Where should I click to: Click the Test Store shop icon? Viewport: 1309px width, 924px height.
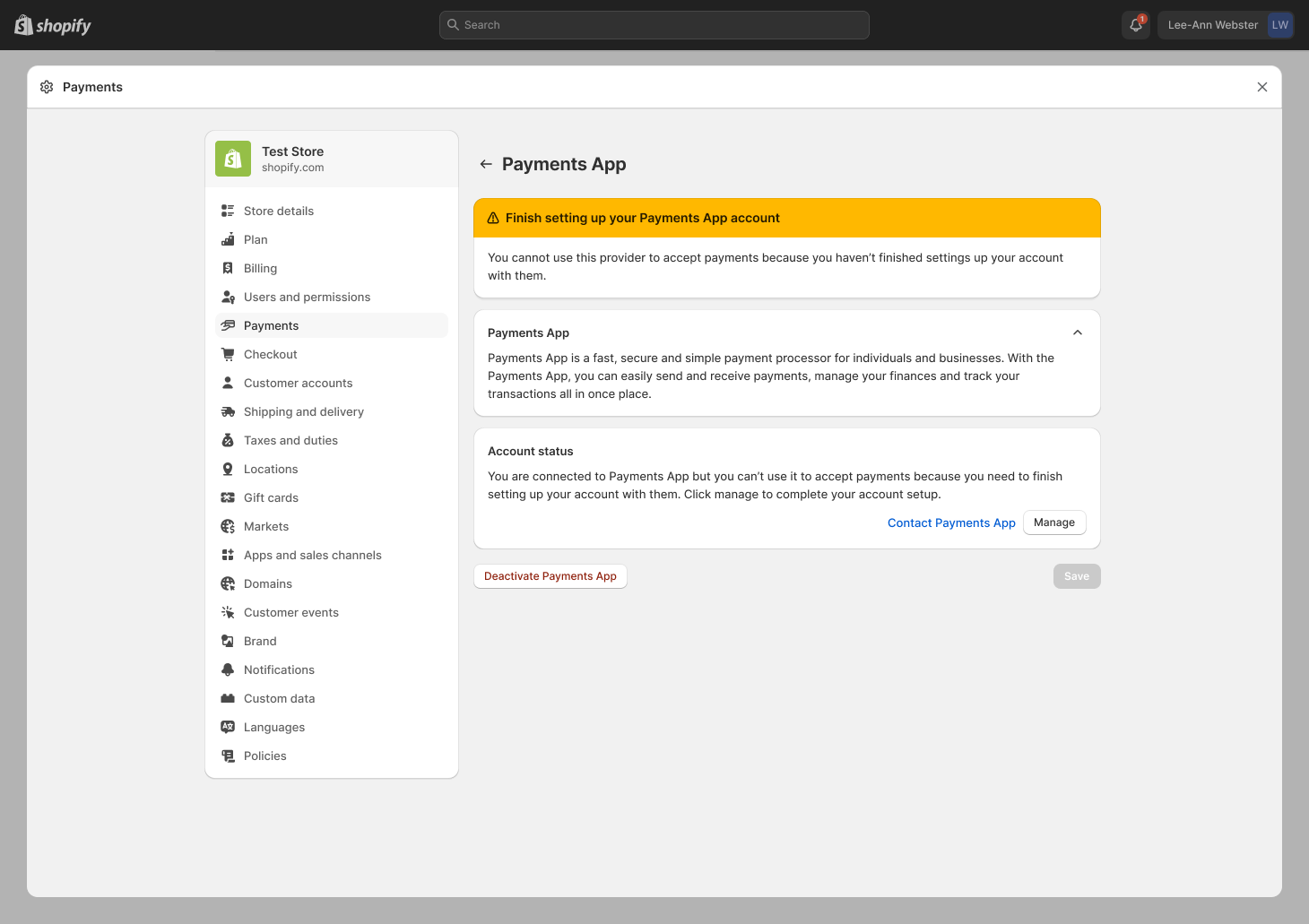(x=233, y=159)
